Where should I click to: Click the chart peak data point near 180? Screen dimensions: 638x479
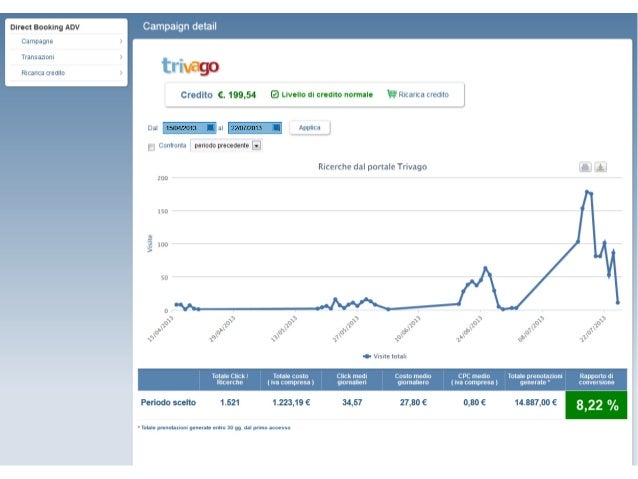click(x=587, y=191)
